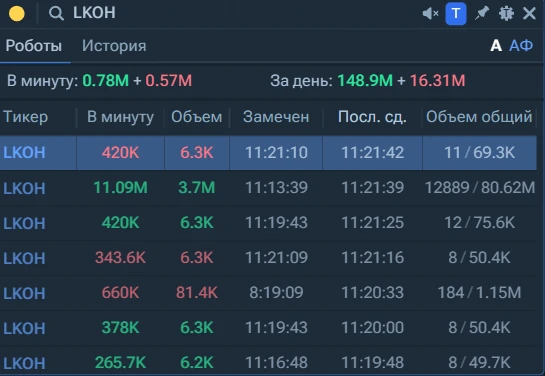The height and width of the screenshot is (376, 545).
Task: Click the 81.4K volume cell
Action: pyautogui.click(x=197, y=293)
